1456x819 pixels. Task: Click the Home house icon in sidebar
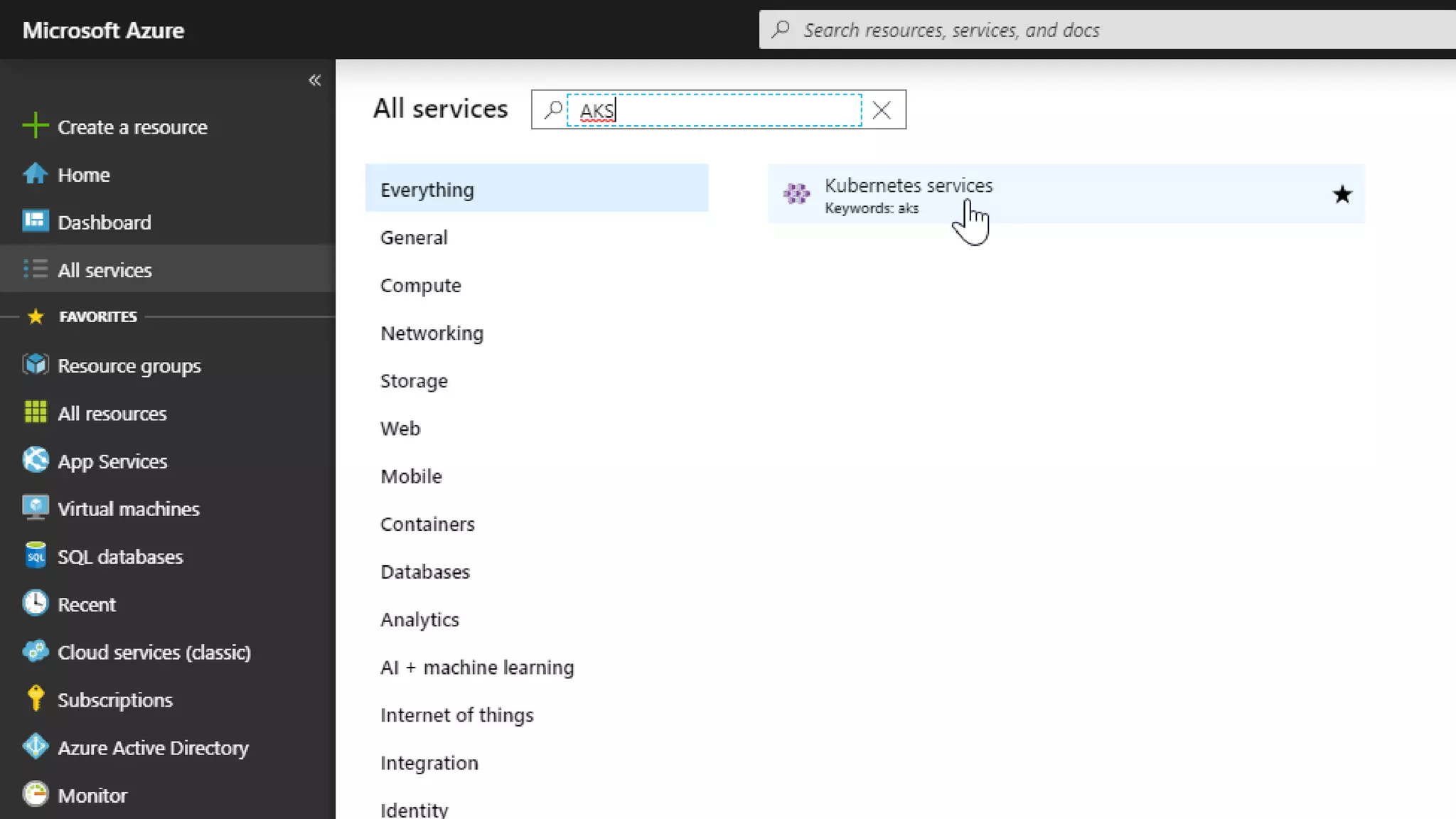[x=35, y=174]
